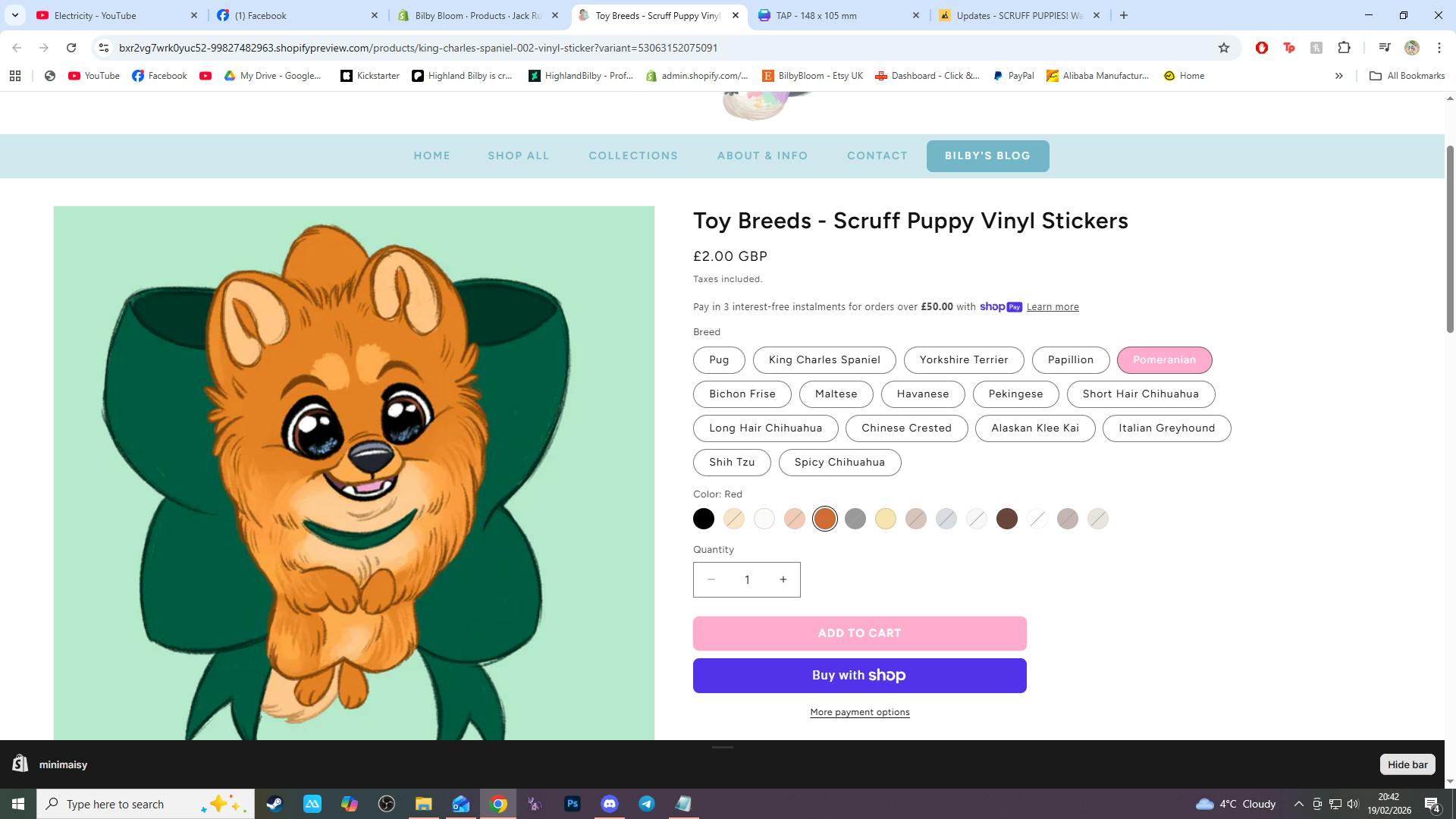Select the Pug breed option
This screenshot has width=1456, height=819.
[718, 360]
